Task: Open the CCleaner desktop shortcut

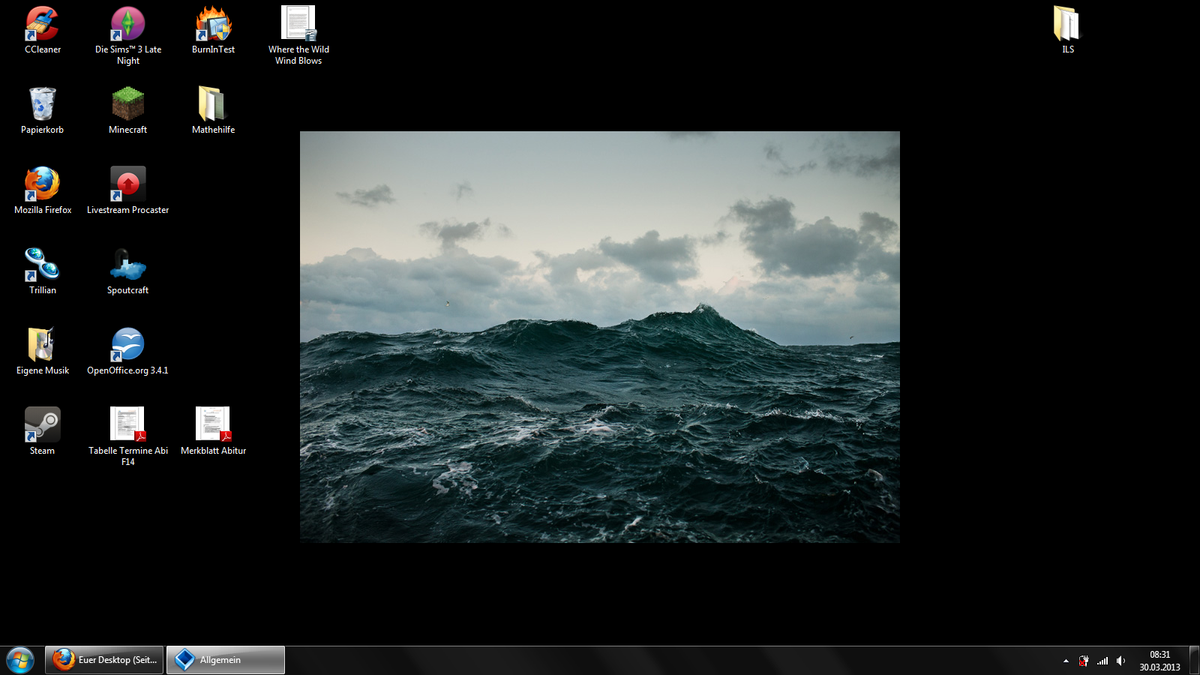Action: tap(42, 24)
